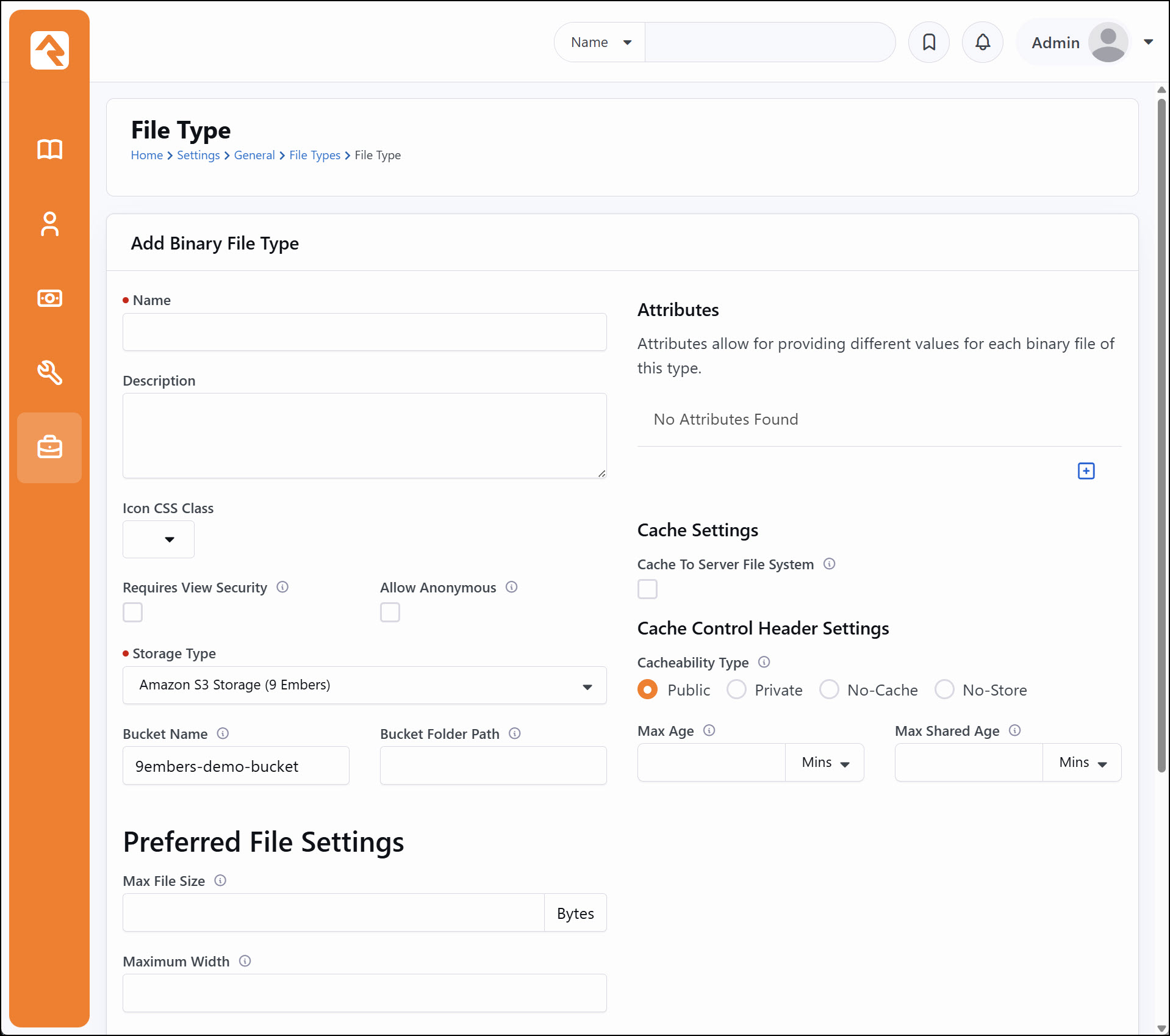The width and height of the screenshot is (1170, 1036).
Task: Open the Name search type dropdown
Action: point(600,42)
